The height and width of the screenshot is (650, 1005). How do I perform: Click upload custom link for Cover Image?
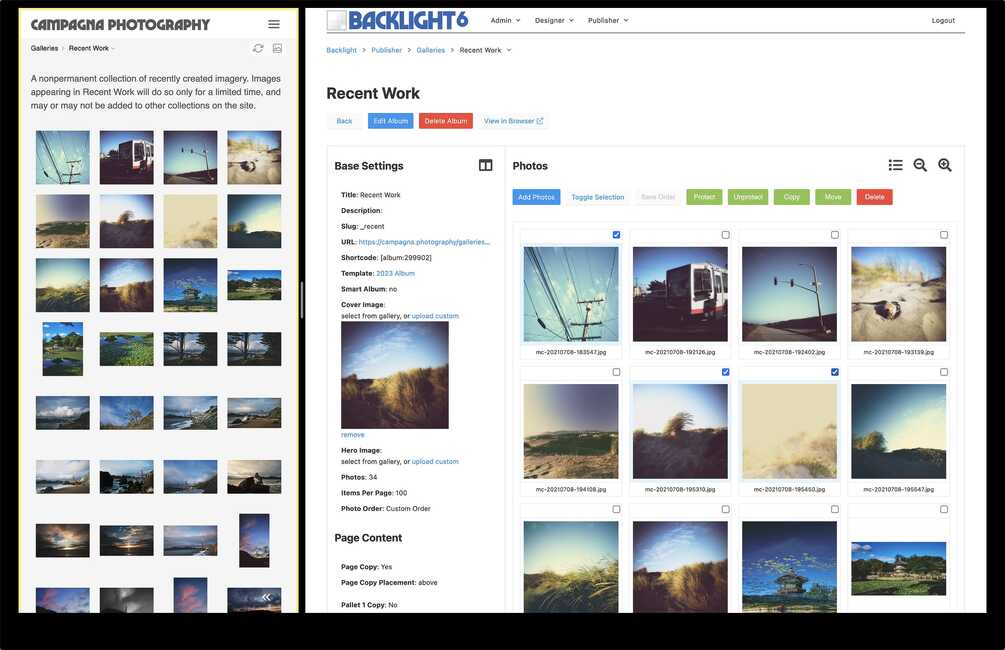coord(435,316)
